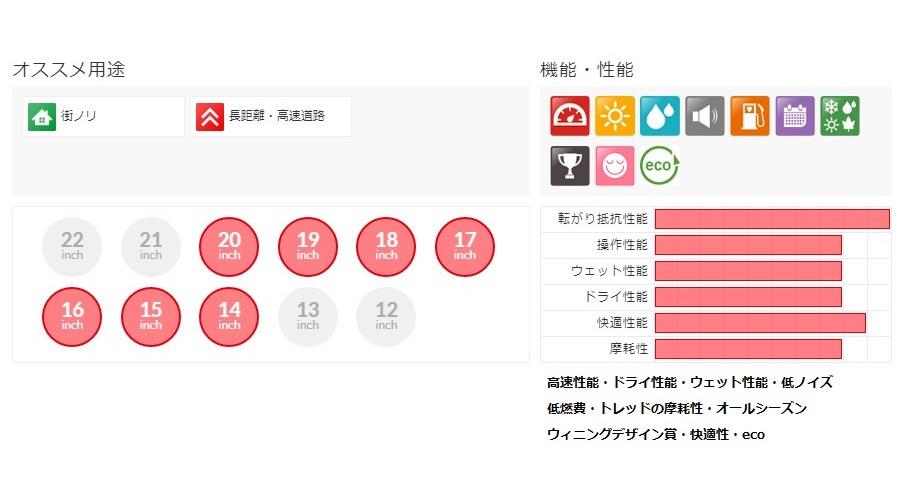This screenshot has height=500, width=911.
Task: Click the grayed-out 22 inch circle
Action: pos(72,247)
